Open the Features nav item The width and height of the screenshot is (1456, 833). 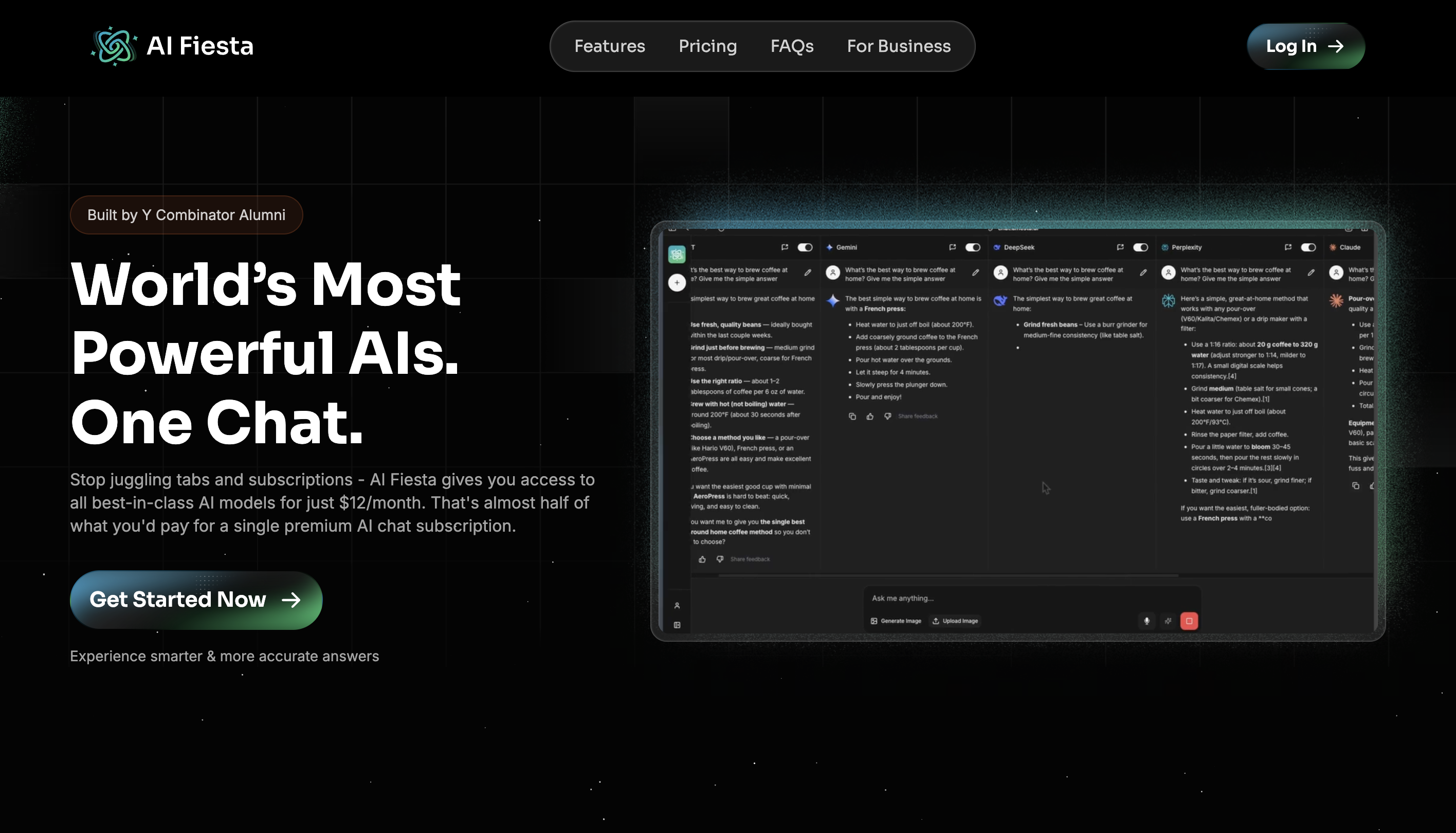610,46
